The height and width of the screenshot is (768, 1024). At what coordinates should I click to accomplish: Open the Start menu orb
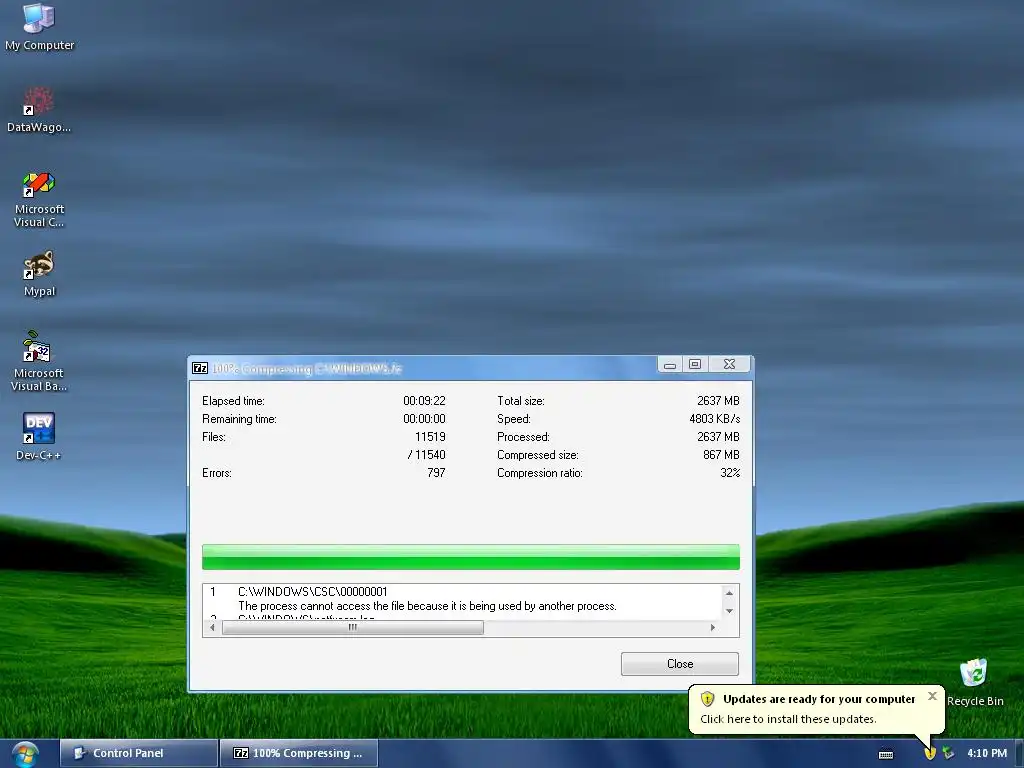coord(25,754)
